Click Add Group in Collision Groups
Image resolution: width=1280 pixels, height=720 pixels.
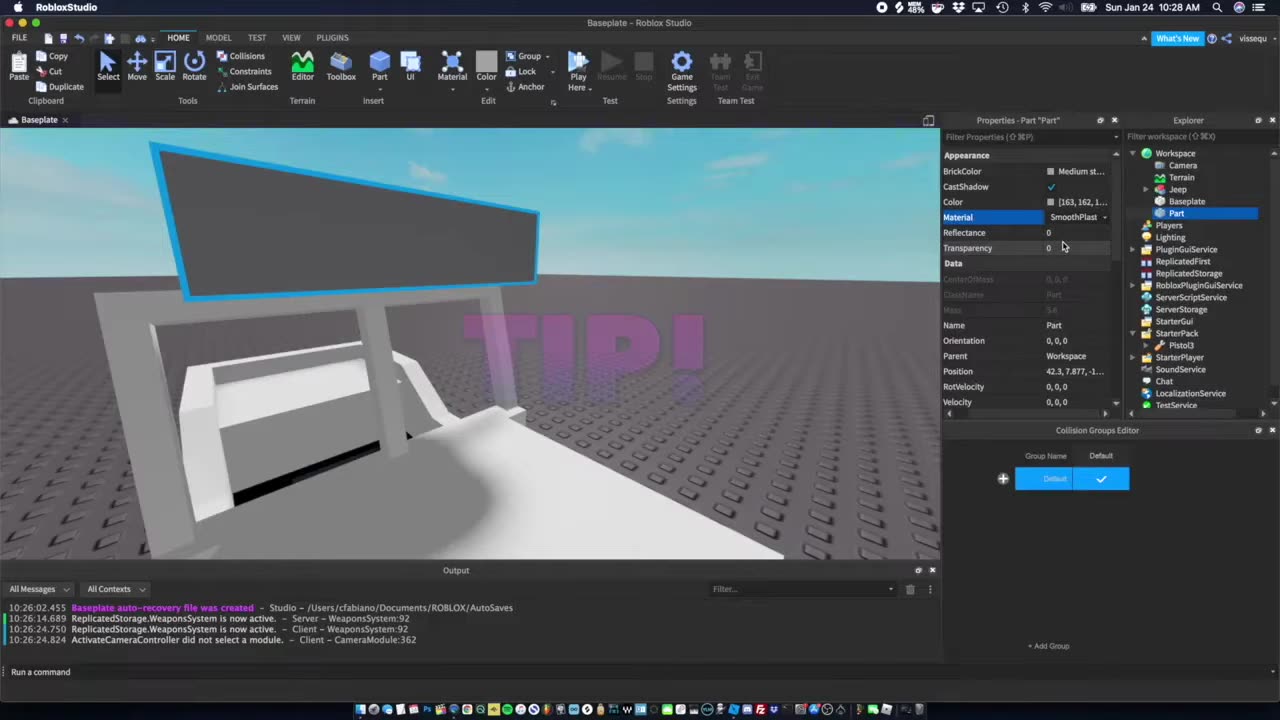pyautogui.click(x=1048, y=646)
